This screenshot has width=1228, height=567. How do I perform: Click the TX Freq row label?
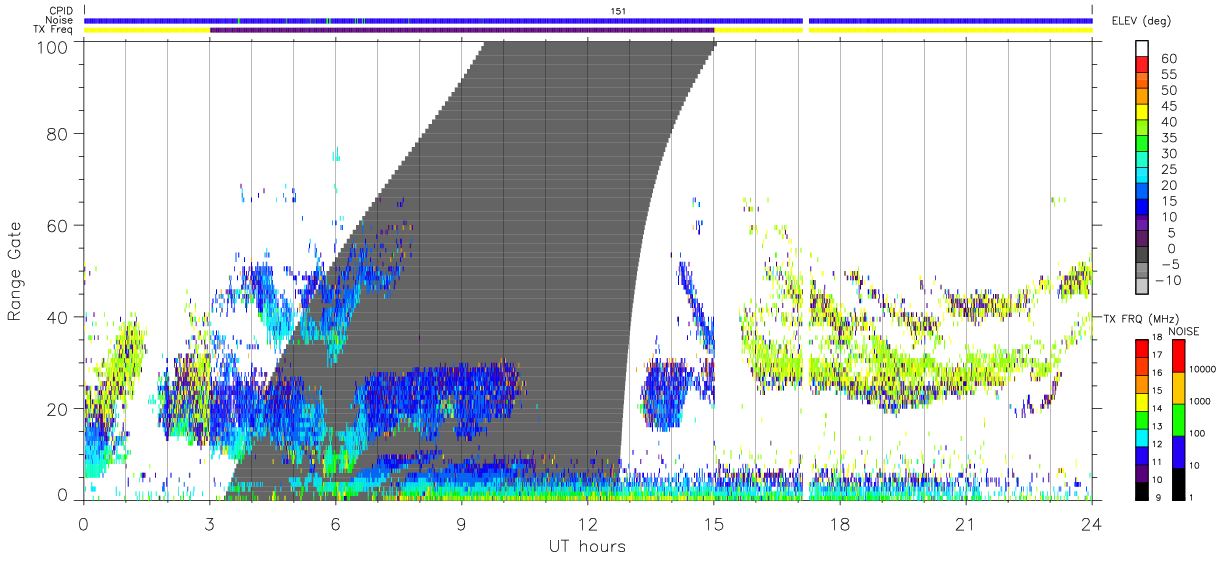(x=55, y=30)
